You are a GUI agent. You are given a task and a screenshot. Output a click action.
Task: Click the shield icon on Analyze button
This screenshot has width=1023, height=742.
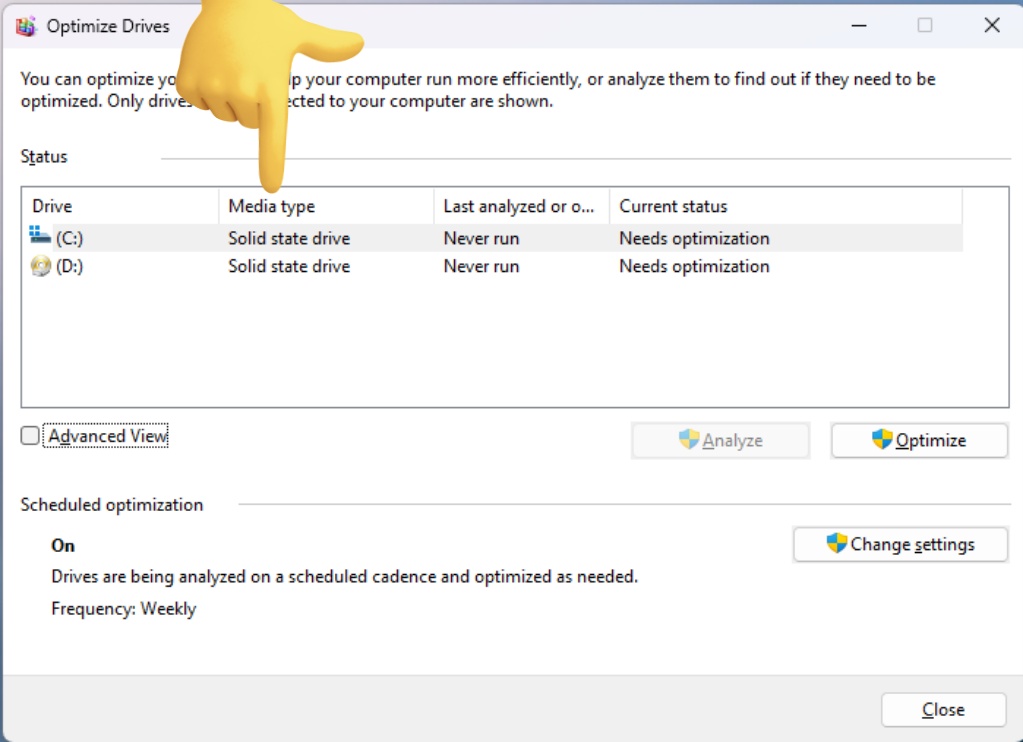(689, 440)
